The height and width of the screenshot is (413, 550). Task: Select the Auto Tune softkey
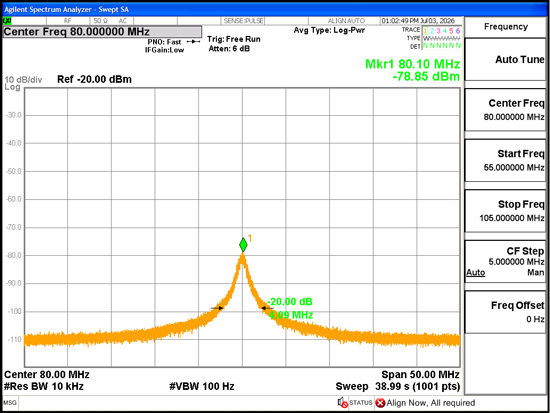(505, 60)
